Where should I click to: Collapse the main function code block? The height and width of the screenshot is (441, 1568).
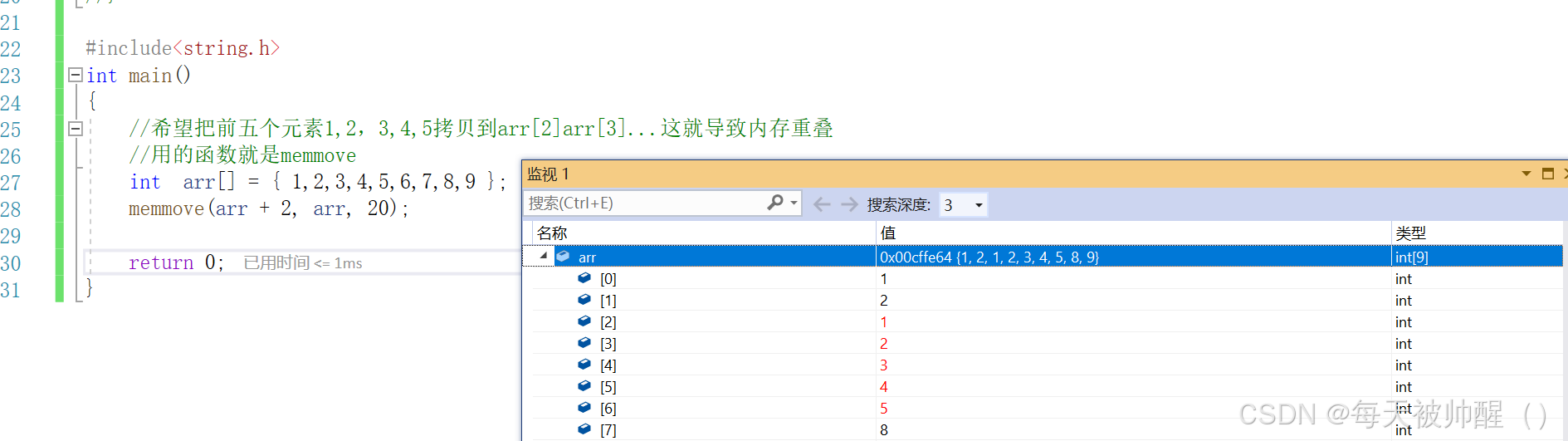75,75
